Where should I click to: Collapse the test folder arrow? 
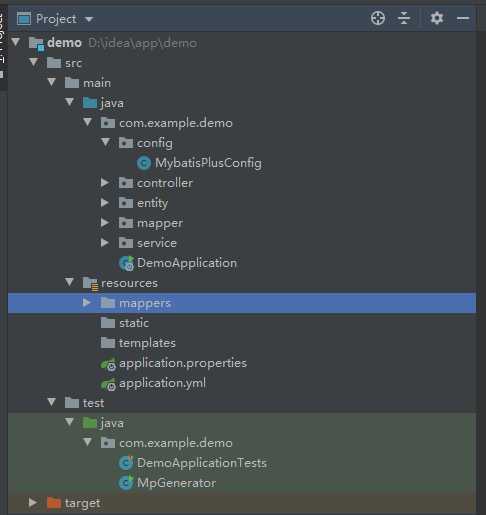(x=52, y=402)
